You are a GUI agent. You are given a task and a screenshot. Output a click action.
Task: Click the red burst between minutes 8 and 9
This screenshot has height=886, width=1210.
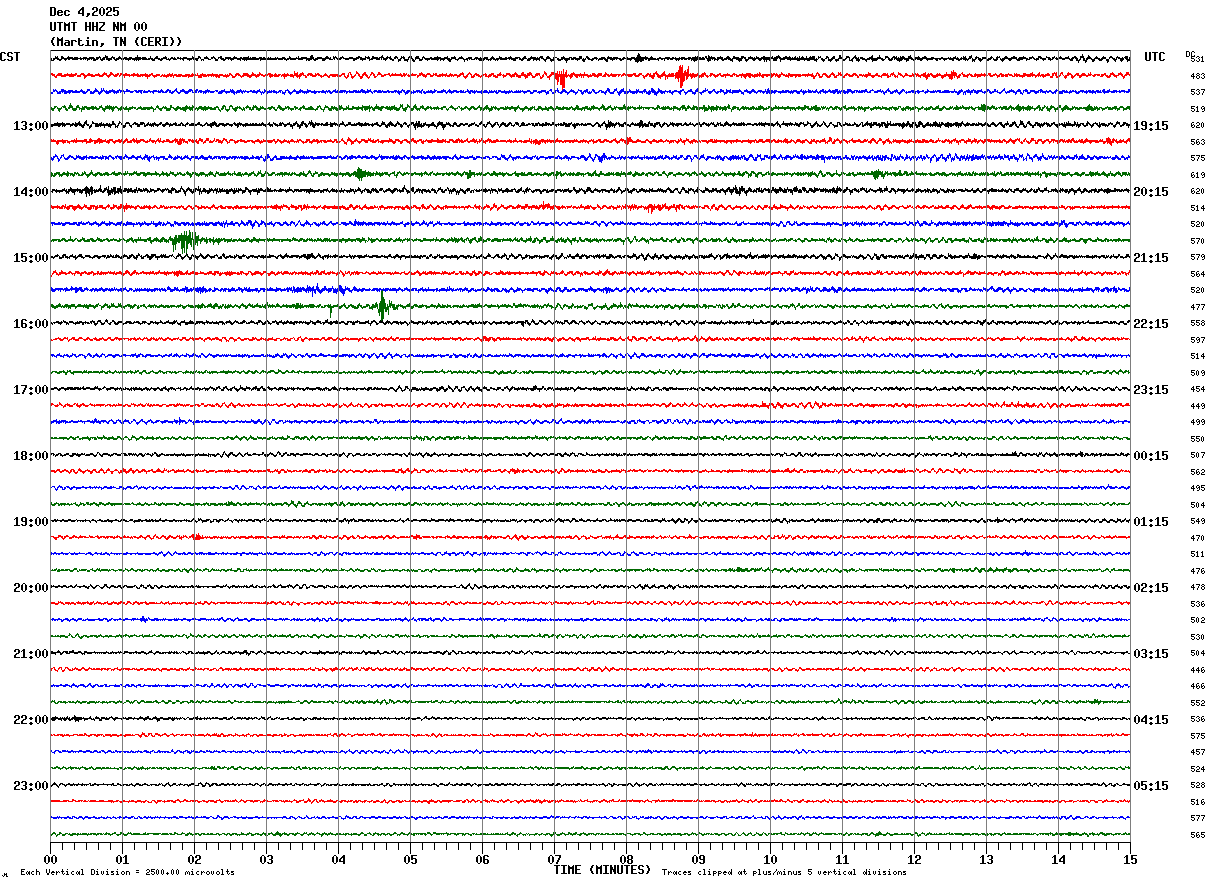682,75
